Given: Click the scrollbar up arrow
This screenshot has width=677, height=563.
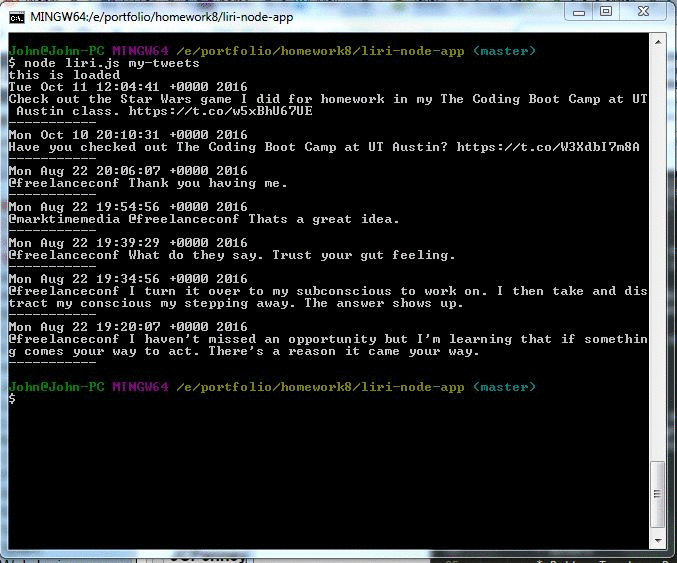Looking at the screenshot, I should [658, 42].
